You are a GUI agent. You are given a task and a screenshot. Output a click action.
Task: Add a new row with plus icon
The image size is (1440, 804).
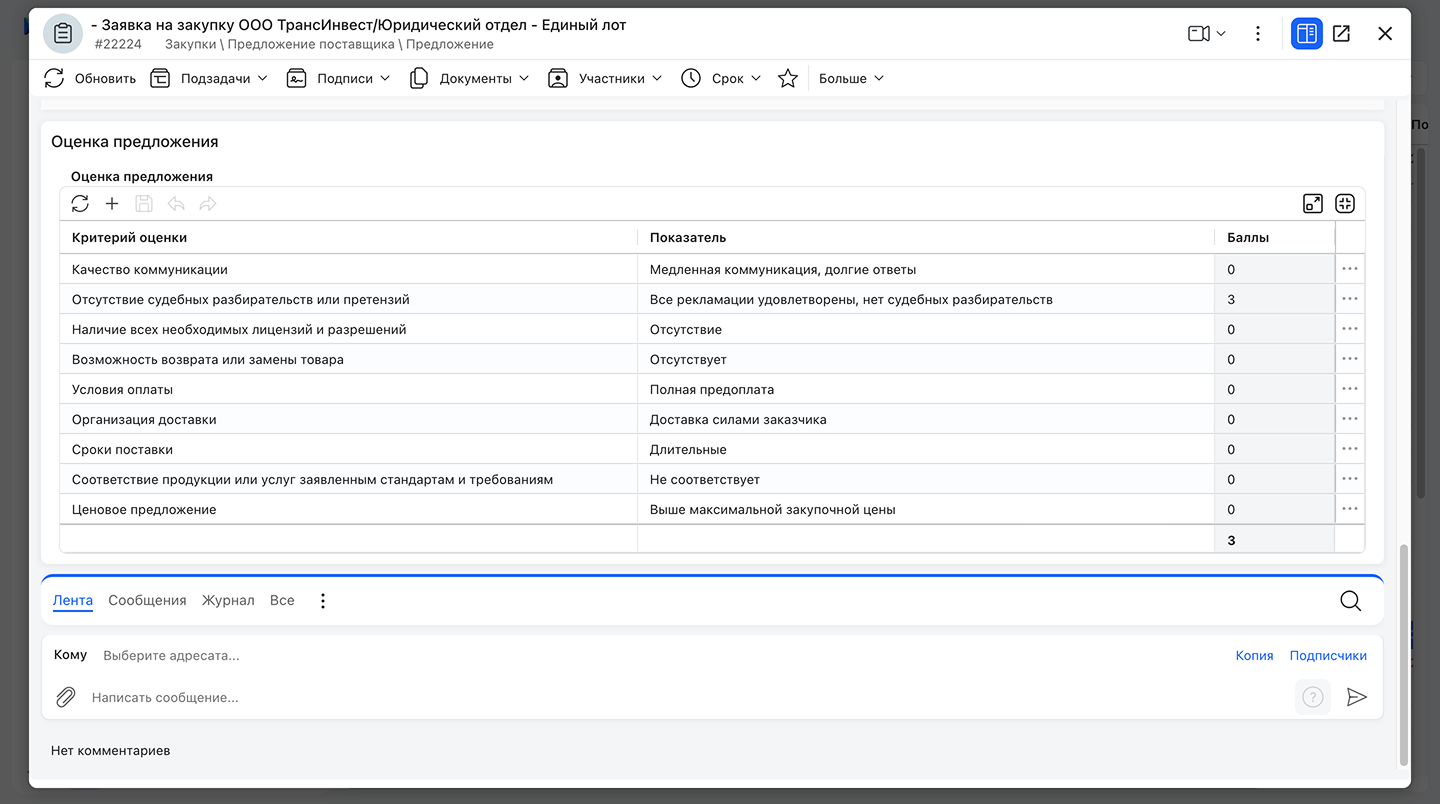click(x=112, y=204)
